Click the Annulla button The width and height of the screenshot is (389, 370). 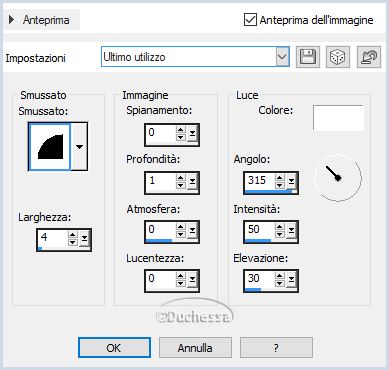(195, 348)
